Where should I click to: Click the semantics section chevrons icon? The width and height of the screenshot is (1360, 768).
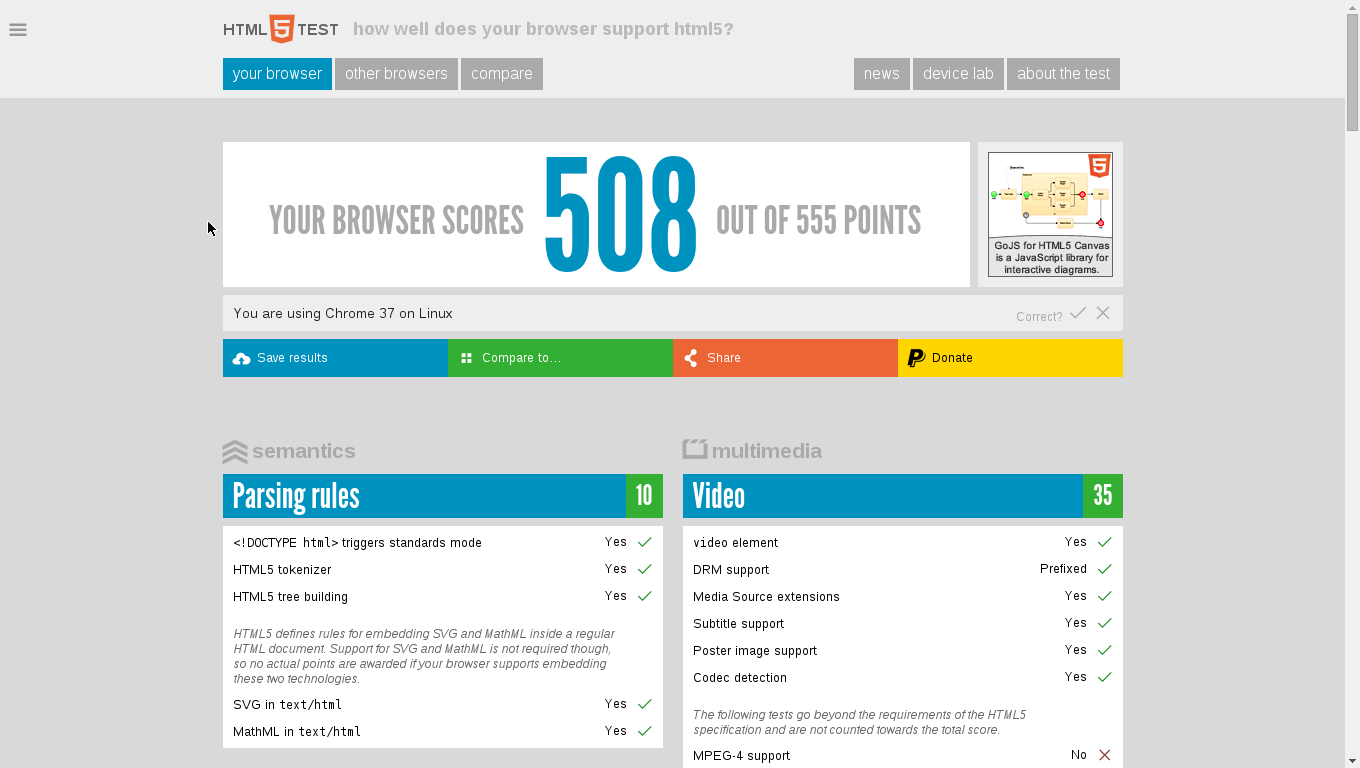pyautogui.click(x=235, y=452)
